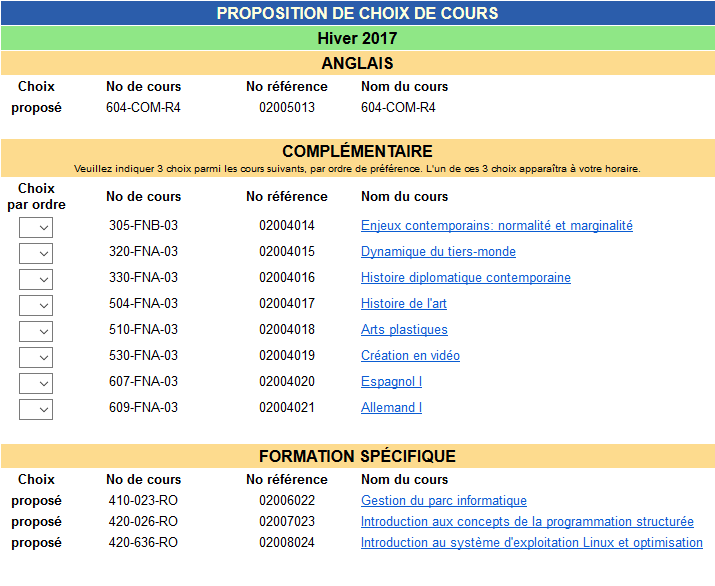Click the ANGLAIS section header
This screenshot has width=715, height=586.
(358, 63)
